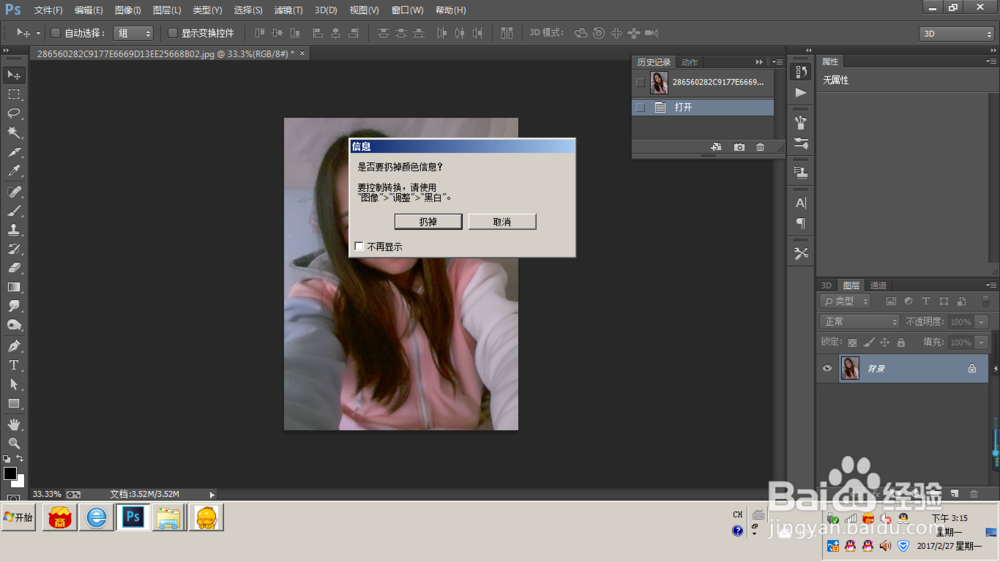
Task: Create new snapshot camera icon in History panel
Action: pyautogui.click(x=739, y=147)
